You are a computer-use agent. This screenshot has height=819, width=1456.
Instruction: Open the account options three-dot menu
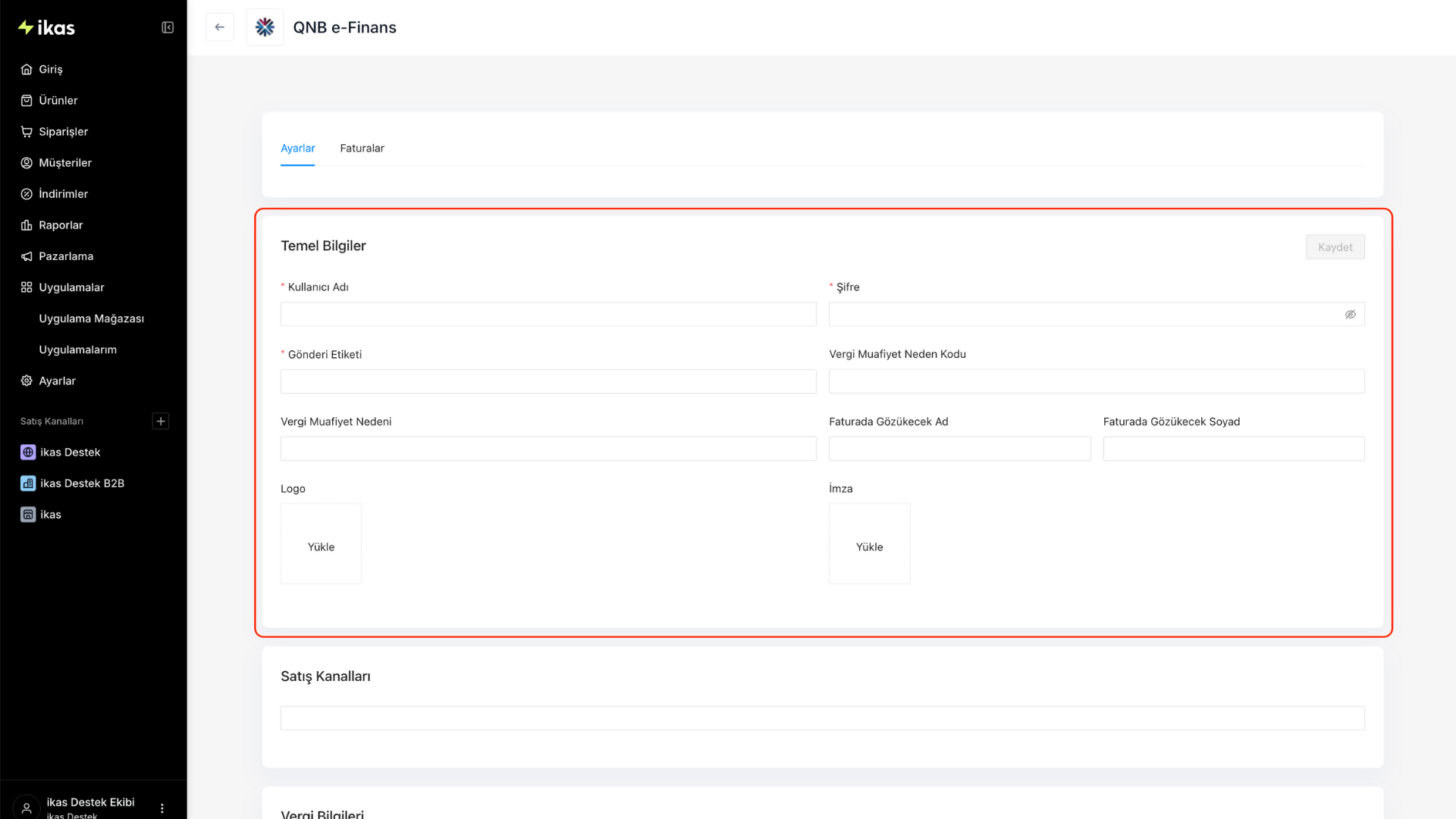tap(162, 808)
